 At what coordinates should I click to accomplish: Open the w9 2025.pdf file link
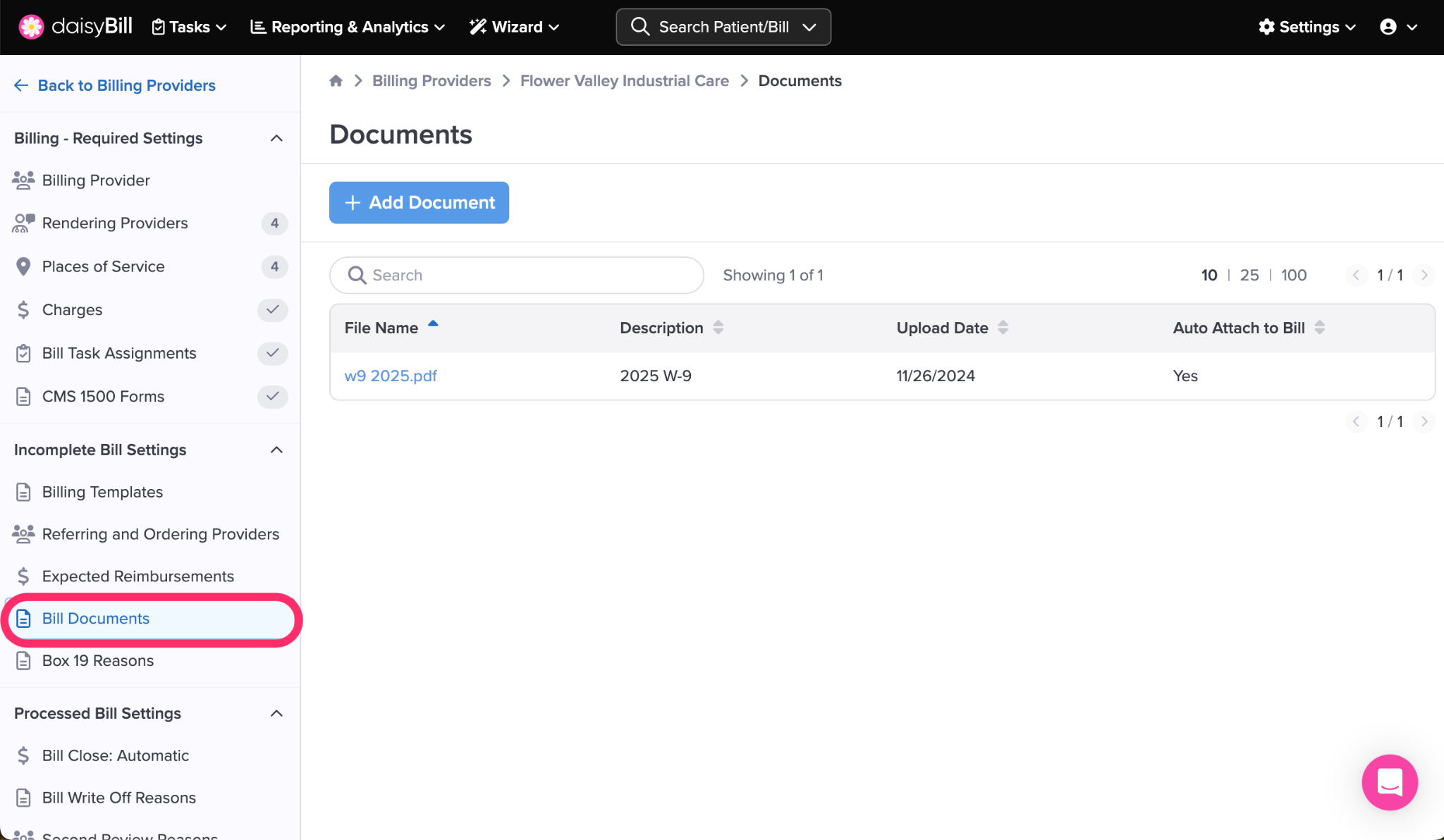click(391, 376)
